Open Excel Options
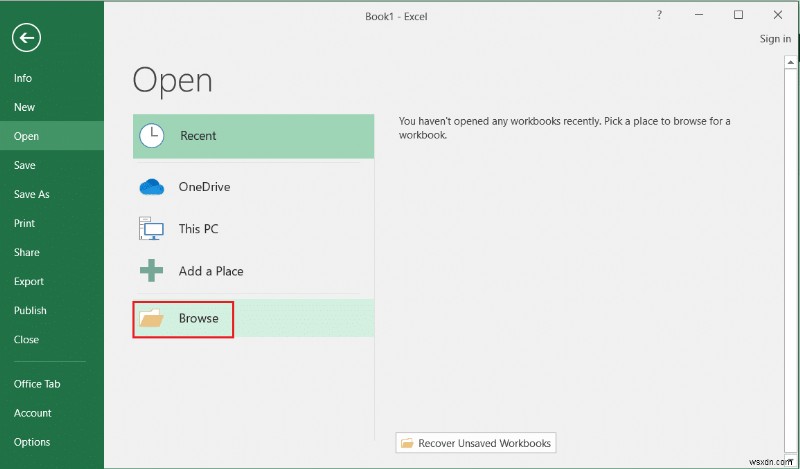 click(32, 442)
